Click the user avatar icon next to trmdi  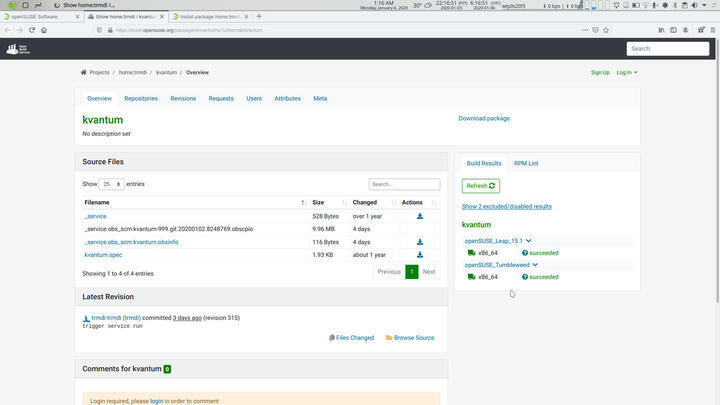point(86,318)
